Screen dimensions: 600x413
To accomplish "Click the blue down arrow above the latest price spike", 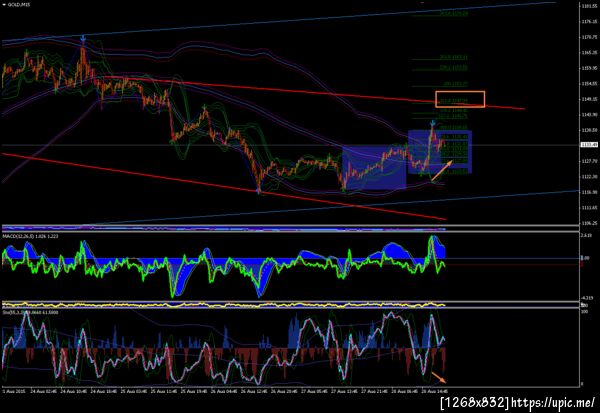I will [x=433, y=123].
